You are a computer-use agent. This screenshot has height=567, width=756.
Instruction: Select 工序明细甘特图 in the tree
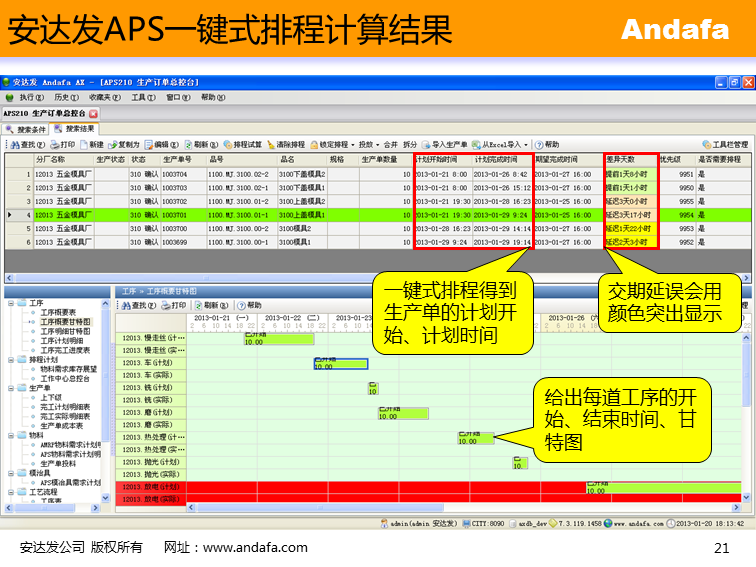pyautogui.click(x=65, y=331)
